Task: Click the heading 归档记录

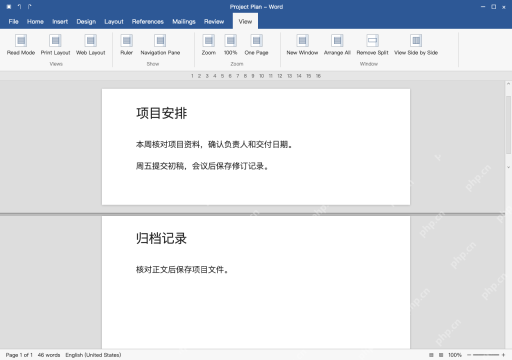Action: point(161,238)
